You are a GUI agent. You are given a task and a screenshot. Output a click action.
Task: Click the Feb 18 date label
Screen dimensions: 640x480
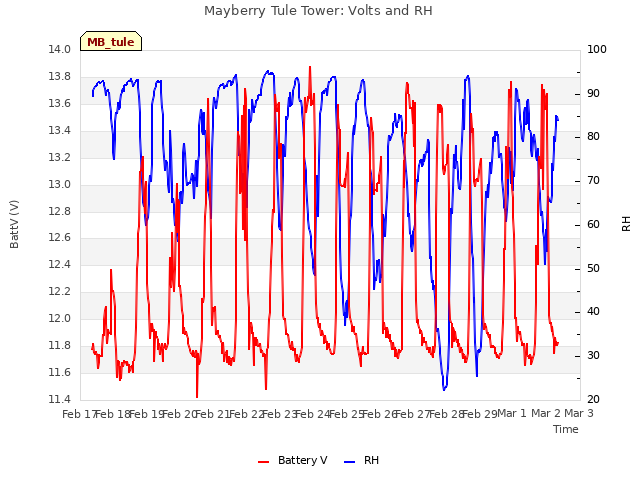tap(113, 414)
